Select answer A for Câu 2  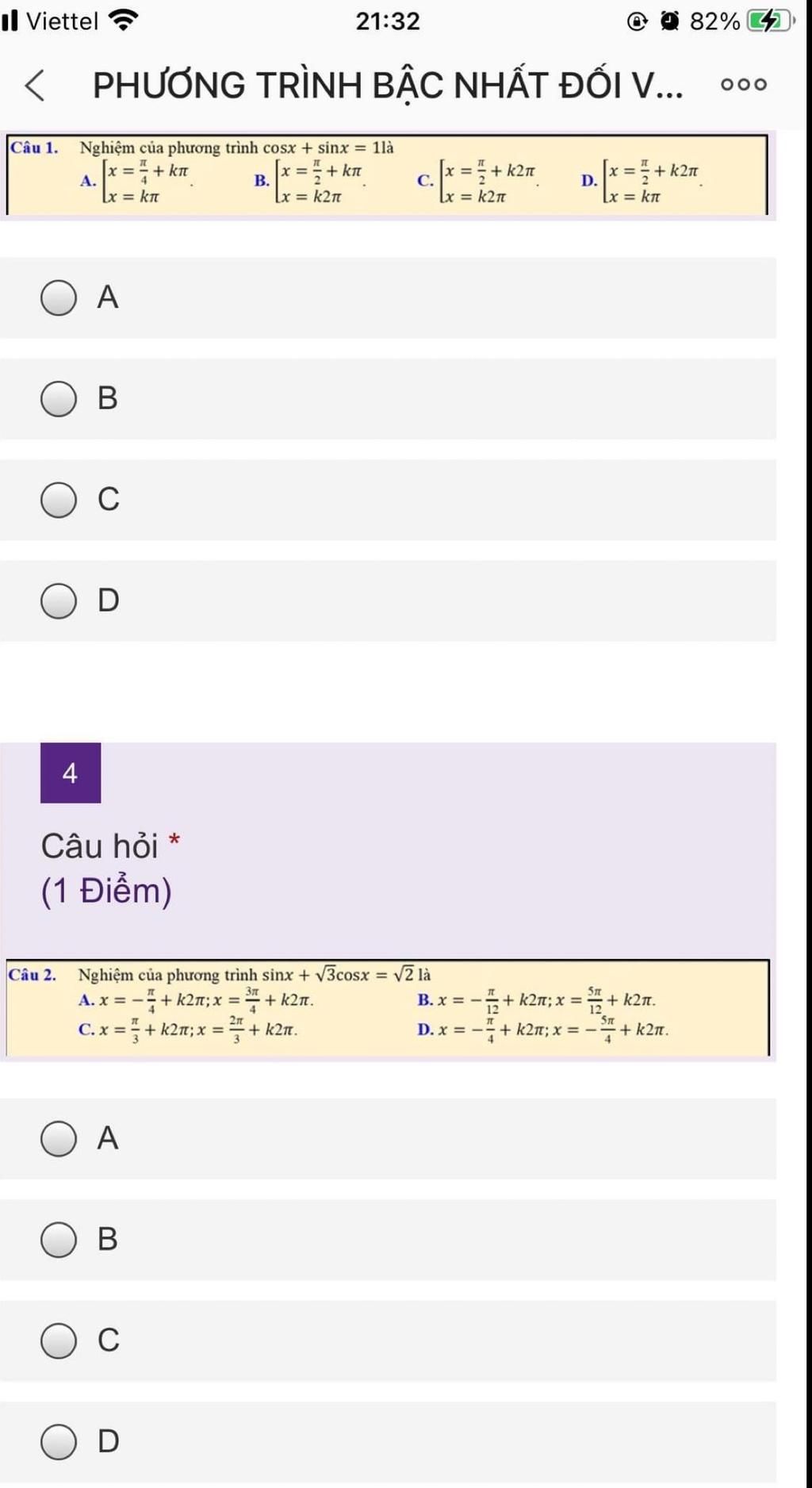(59, 1139)
